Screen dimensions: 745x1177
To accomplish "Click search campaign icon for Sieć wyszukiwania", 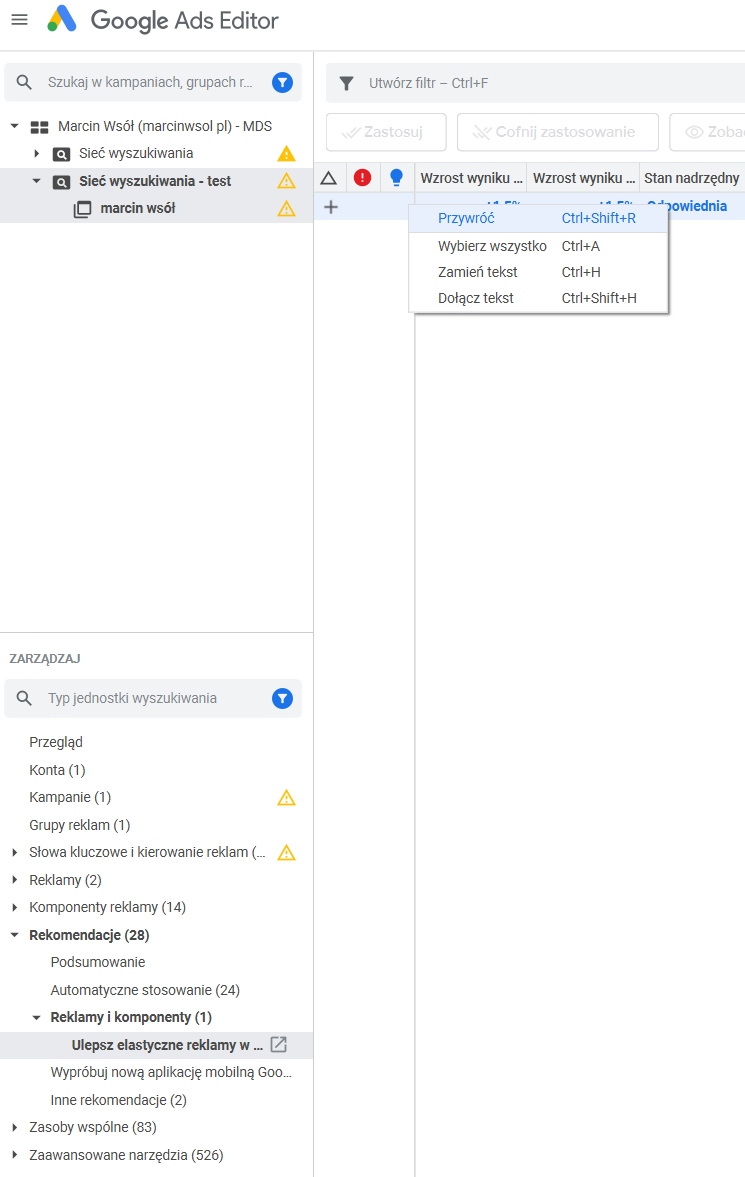I will pos(61,154).
